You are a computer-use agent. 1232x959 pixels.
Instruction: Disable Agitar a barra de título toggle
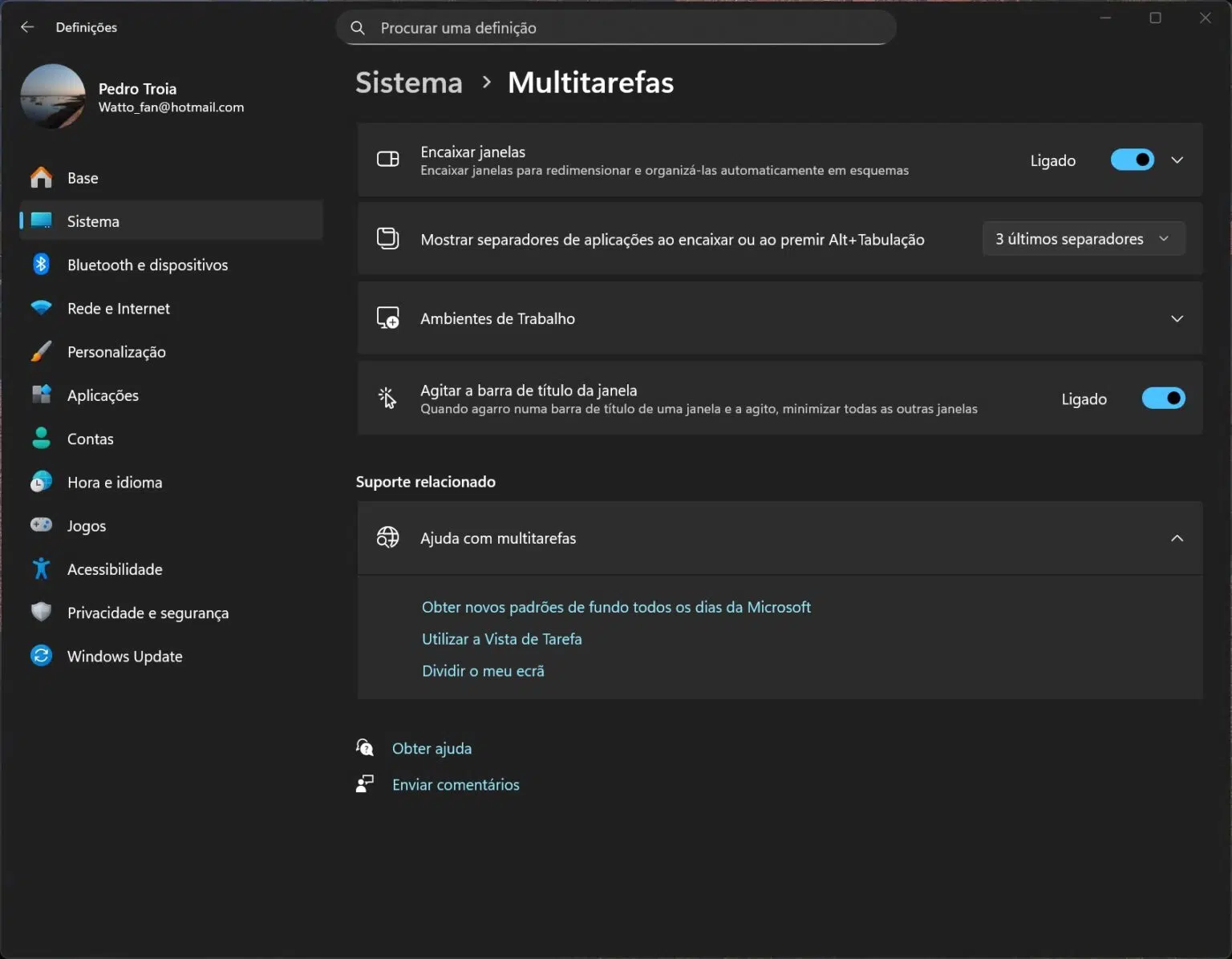click(x=1163, y=399)
